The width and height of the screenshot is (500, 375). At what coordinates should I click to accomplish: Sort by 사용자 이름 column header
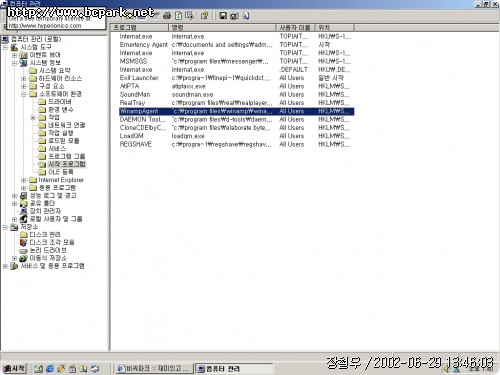click(295, 27)
